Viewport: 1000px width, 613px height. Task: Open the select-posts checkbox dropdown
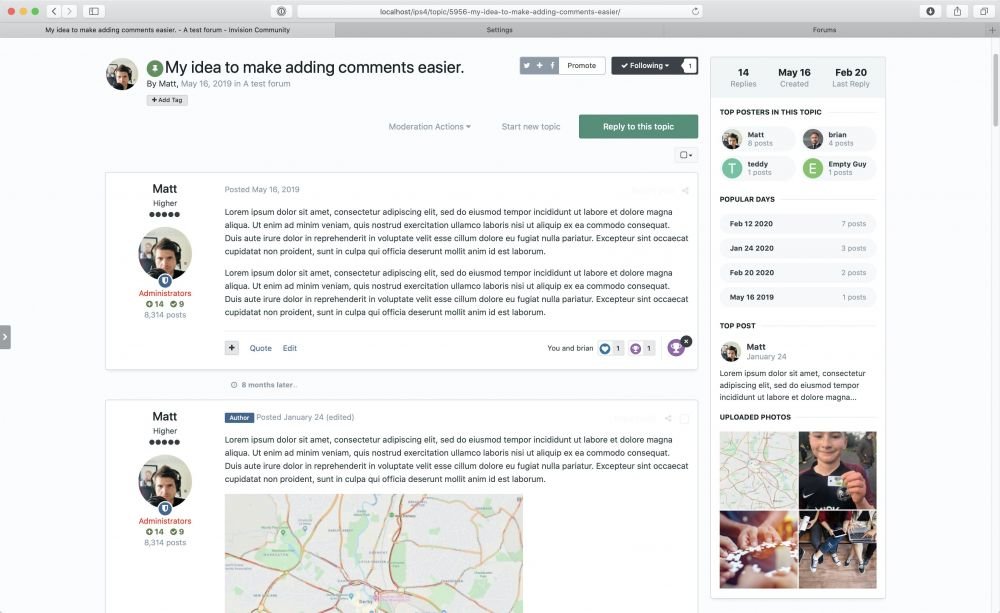point(686,155)
